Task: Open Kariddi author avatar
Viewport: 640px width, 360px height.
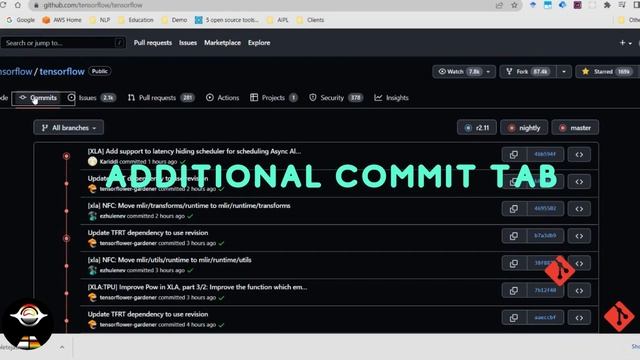Action: point(93,162)
